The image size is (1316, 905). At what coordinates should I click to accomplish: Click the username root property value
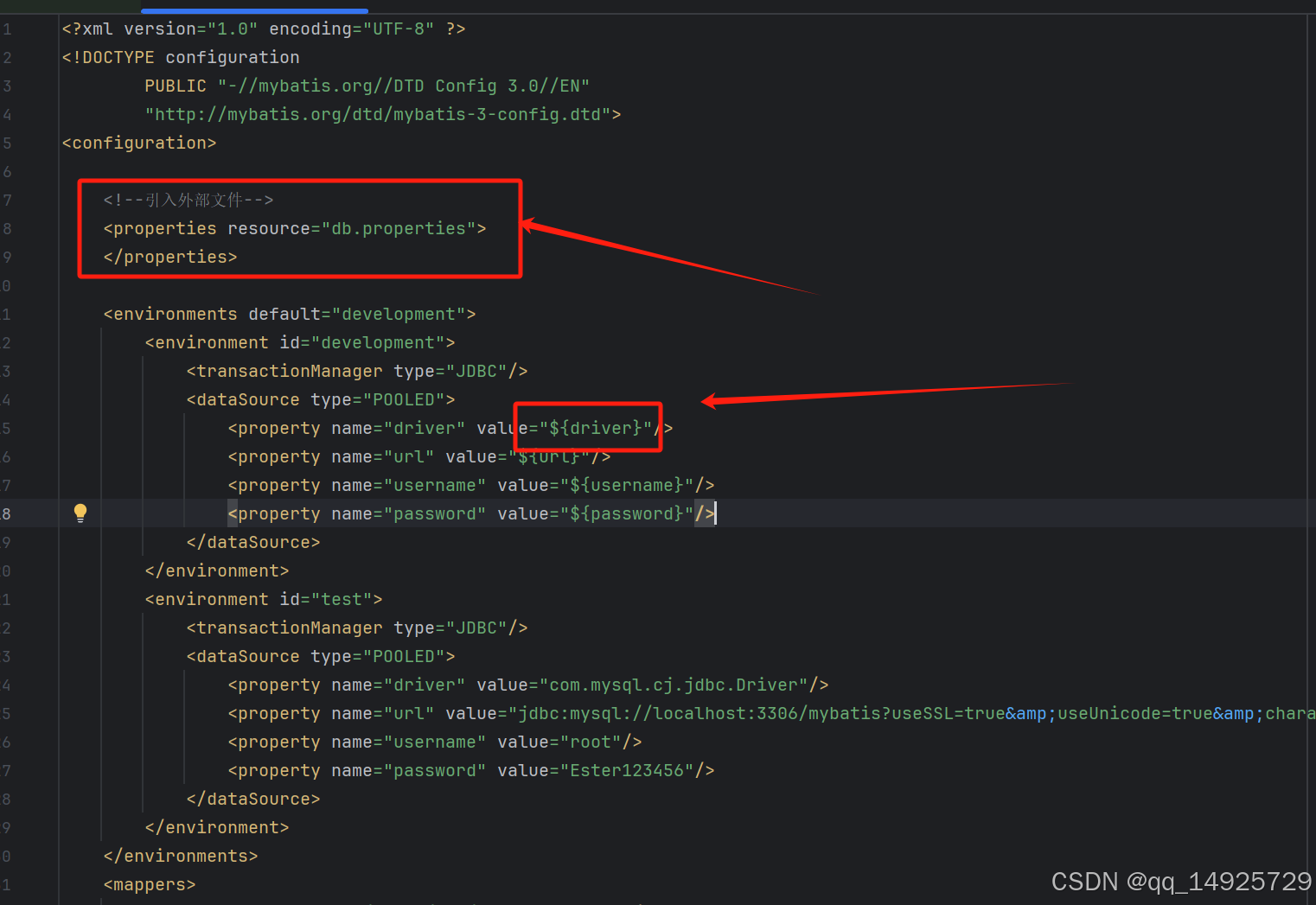point(590,741)
